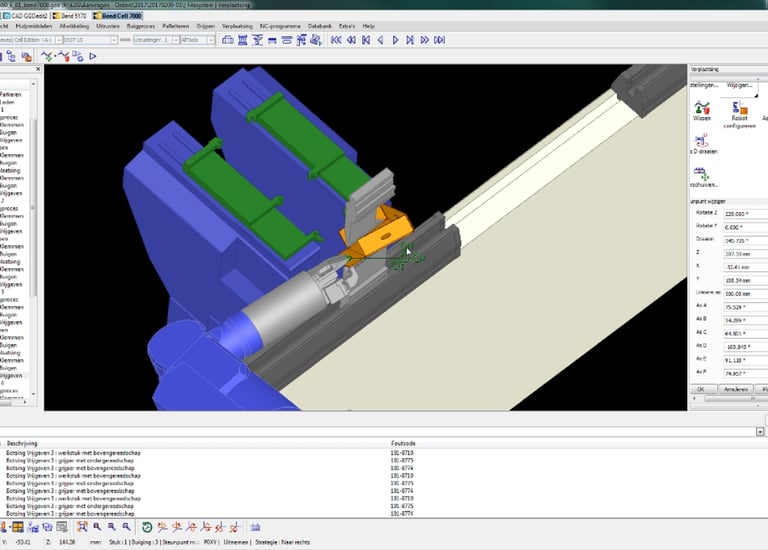
Task: Click the Instellingen... button in right panel
Action: (704, 85)
